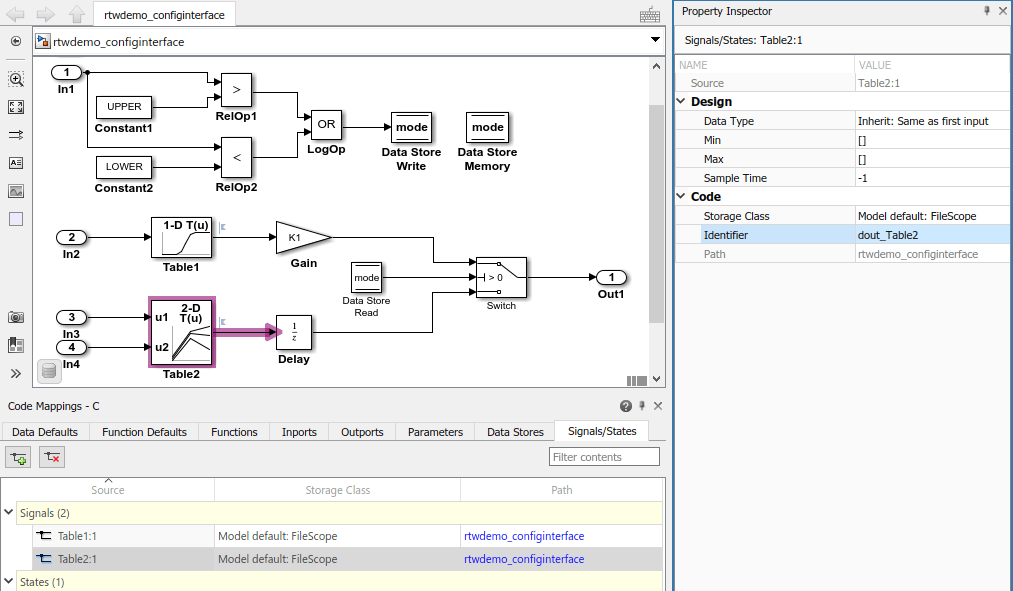Collapse the Signals (2) group

click(8, 512)
